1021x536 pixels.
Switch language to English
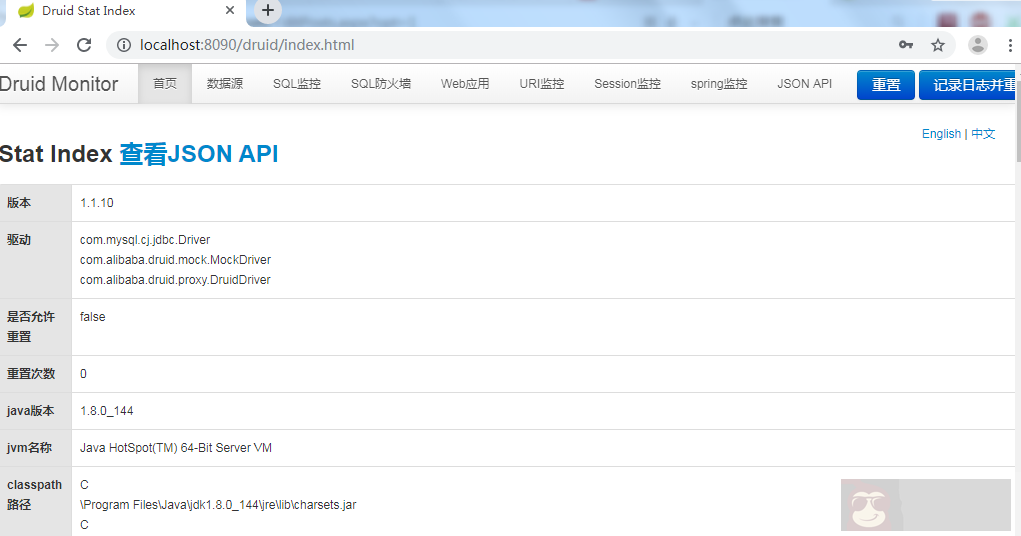(941, 134)
